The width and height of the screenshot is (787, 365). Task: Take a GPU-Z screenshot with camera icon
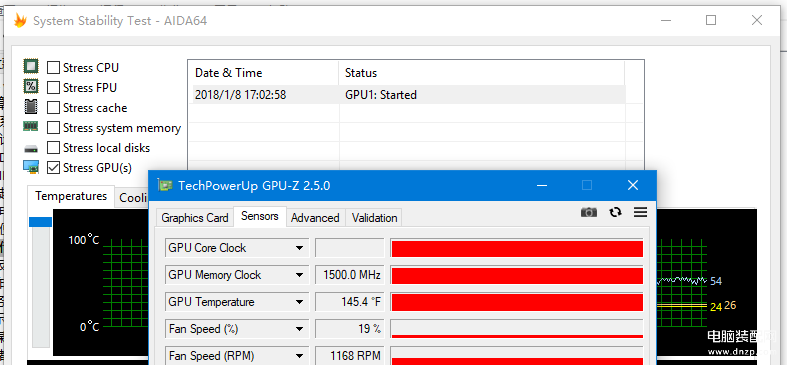[x=589, y=212]
